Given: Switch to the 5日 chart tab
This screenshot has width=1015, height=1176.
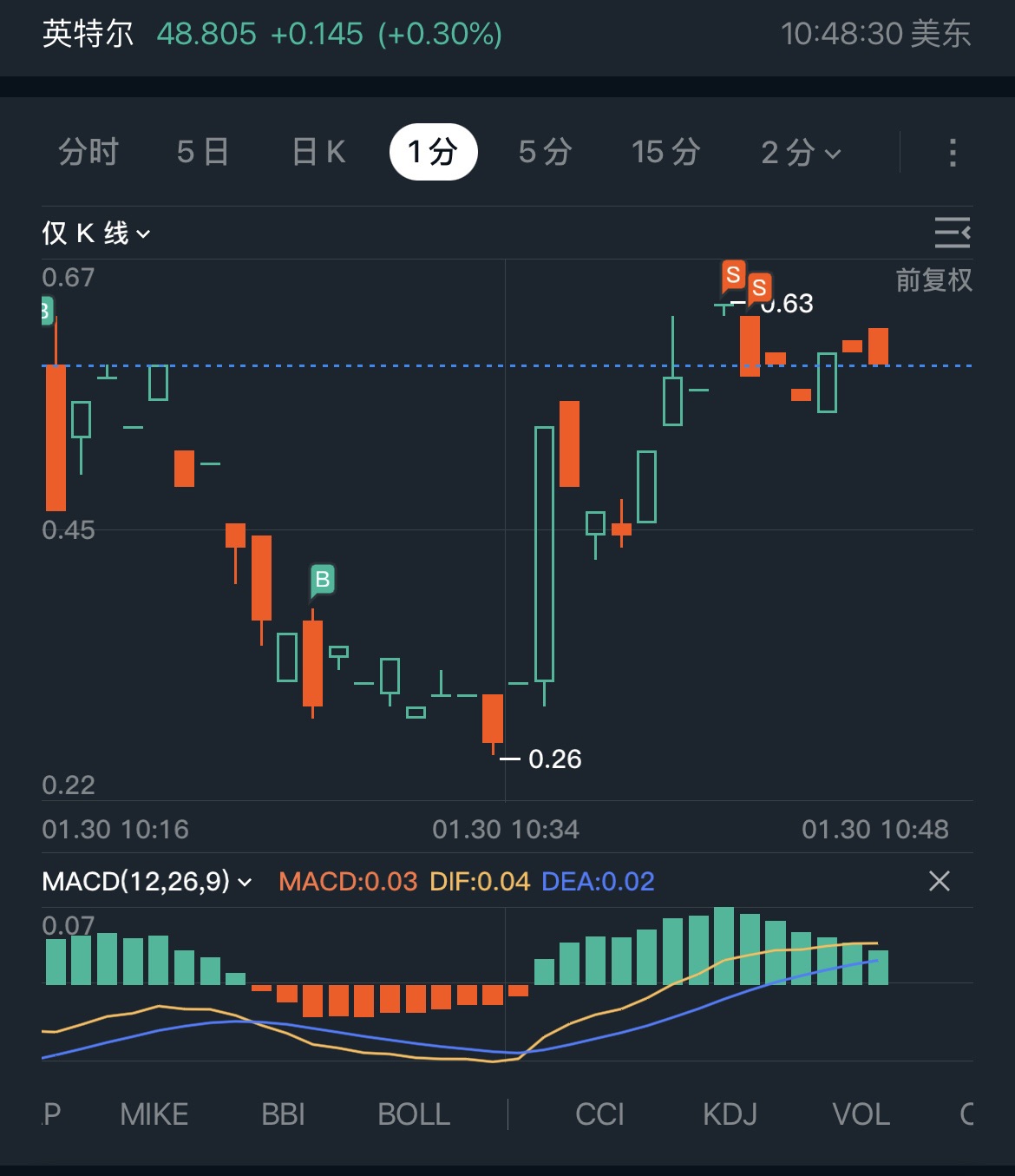Looking at the screenshot, I should coord(203,153).
